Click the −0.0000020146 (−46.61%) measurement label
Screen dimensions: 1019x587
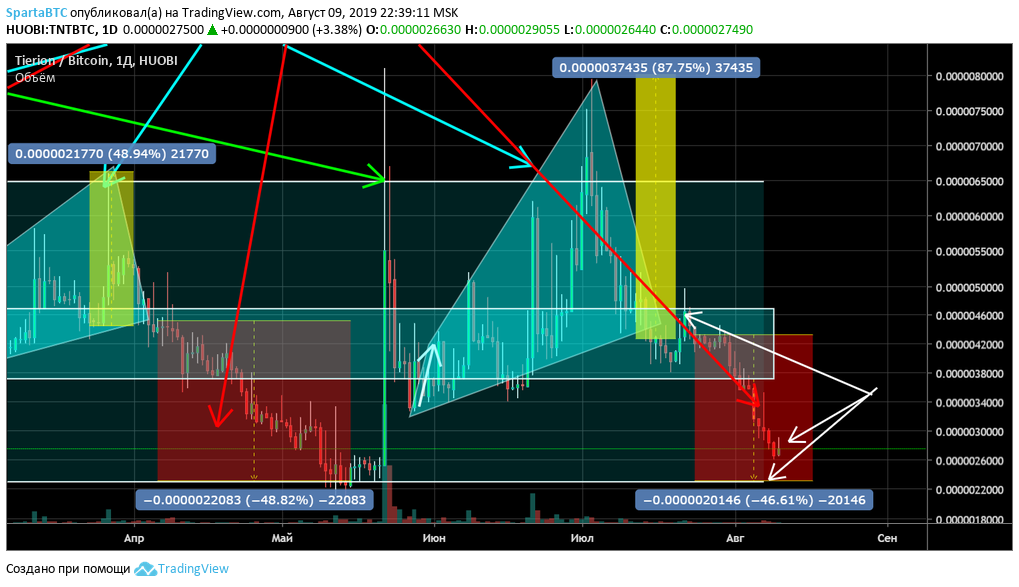pyautogui.click(x=754, y=500)
